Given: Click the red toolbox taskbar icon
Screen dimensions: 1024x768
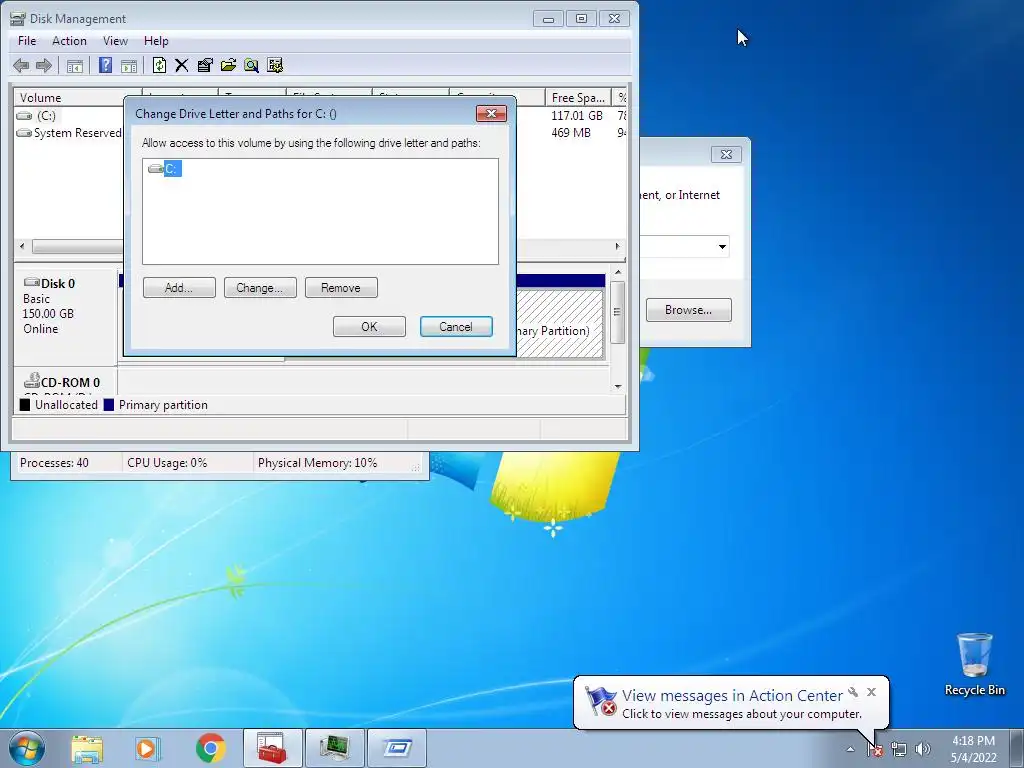Looking at the screenshot, I should [272, 748].
